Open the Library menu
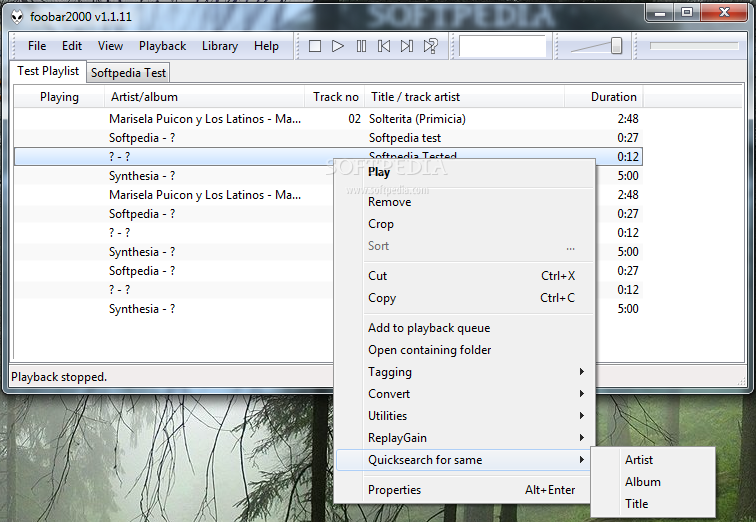The width and height of the screenshot is (756, 522). point(220,46)
